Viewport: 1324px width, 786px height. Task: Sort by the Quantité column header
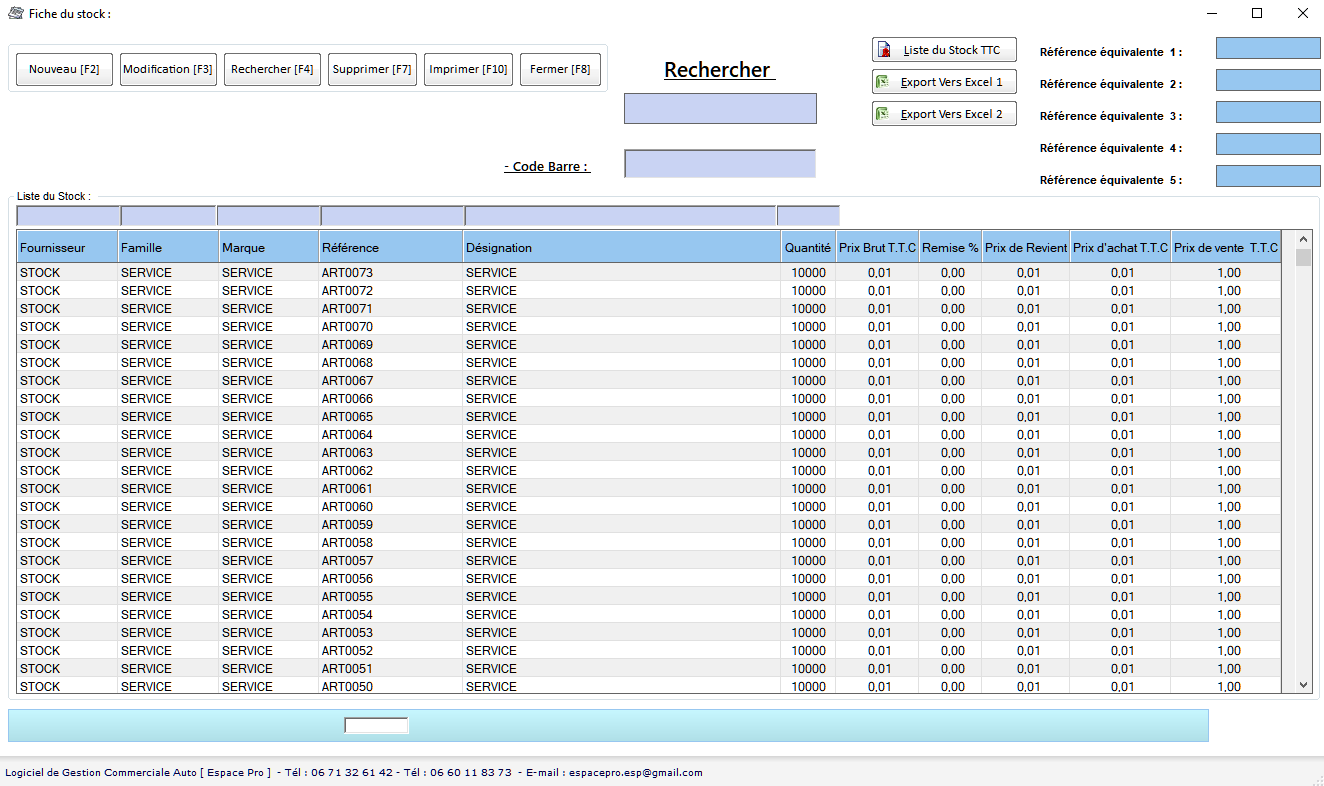pyautogui.click(x=808, y=248)
